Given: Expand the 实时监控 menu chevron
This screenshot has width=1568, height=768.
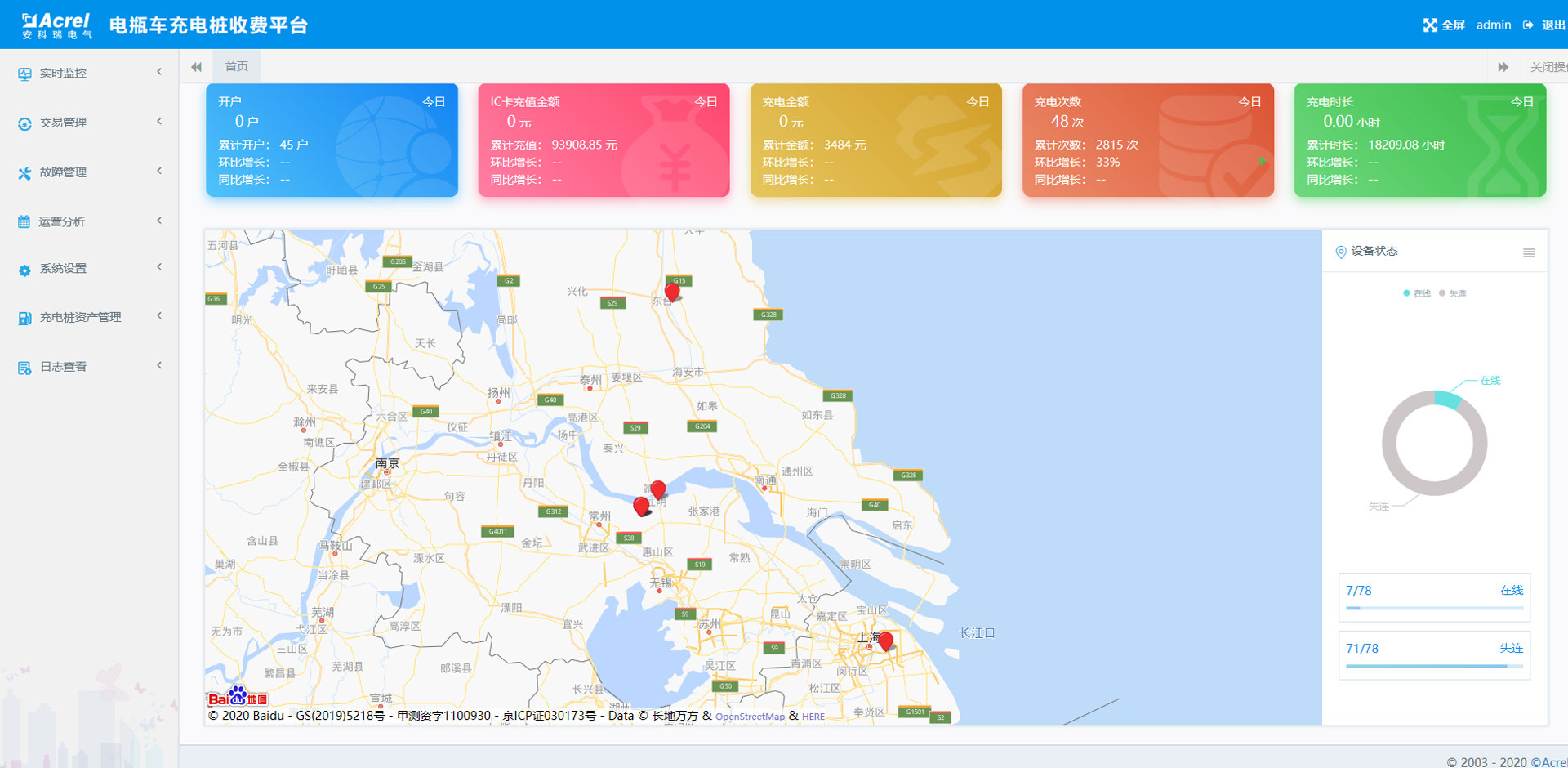Looking at the screenshot, I should point(159,72).
